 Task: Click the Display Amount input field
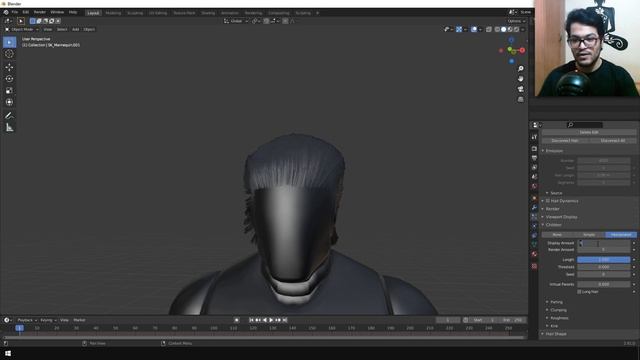604,243
